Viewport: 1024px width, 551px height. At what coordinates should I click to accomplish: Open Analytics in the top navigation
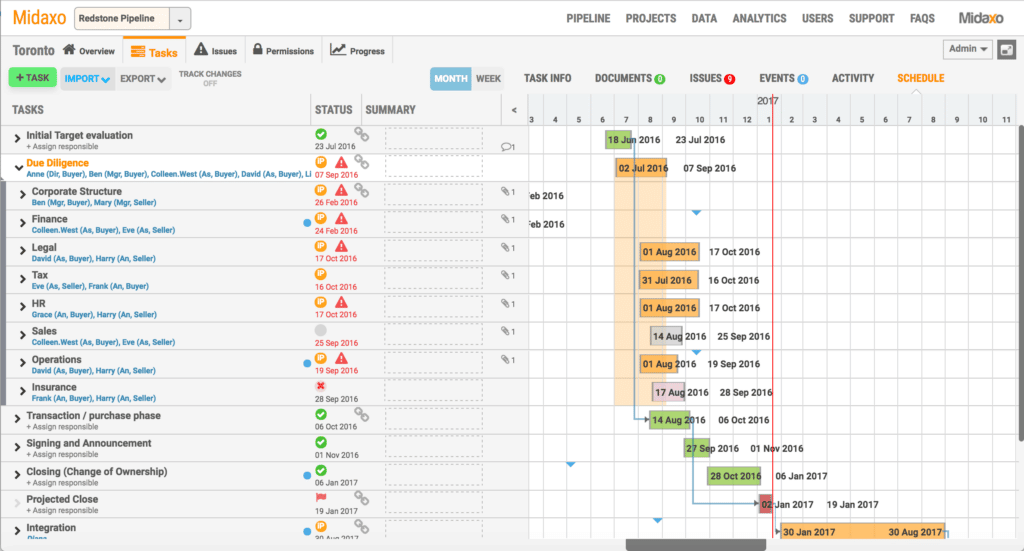(x=759, y=18)
